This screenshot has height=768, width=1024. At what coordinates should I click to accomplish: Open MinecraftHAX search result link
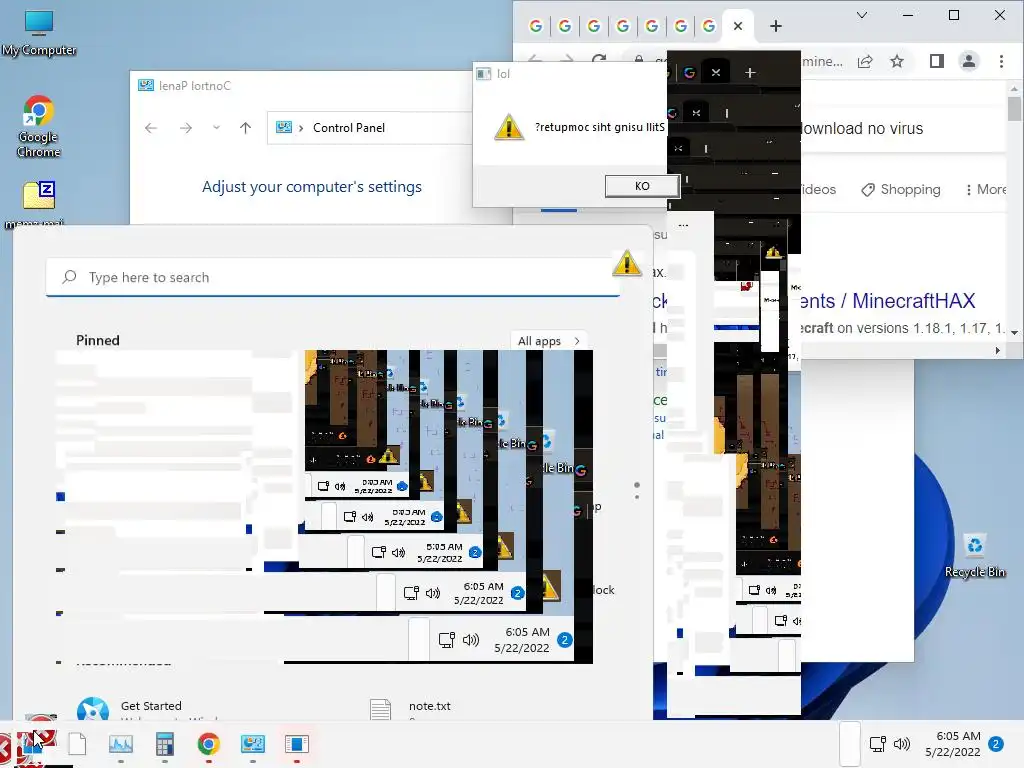click(888, 300)
